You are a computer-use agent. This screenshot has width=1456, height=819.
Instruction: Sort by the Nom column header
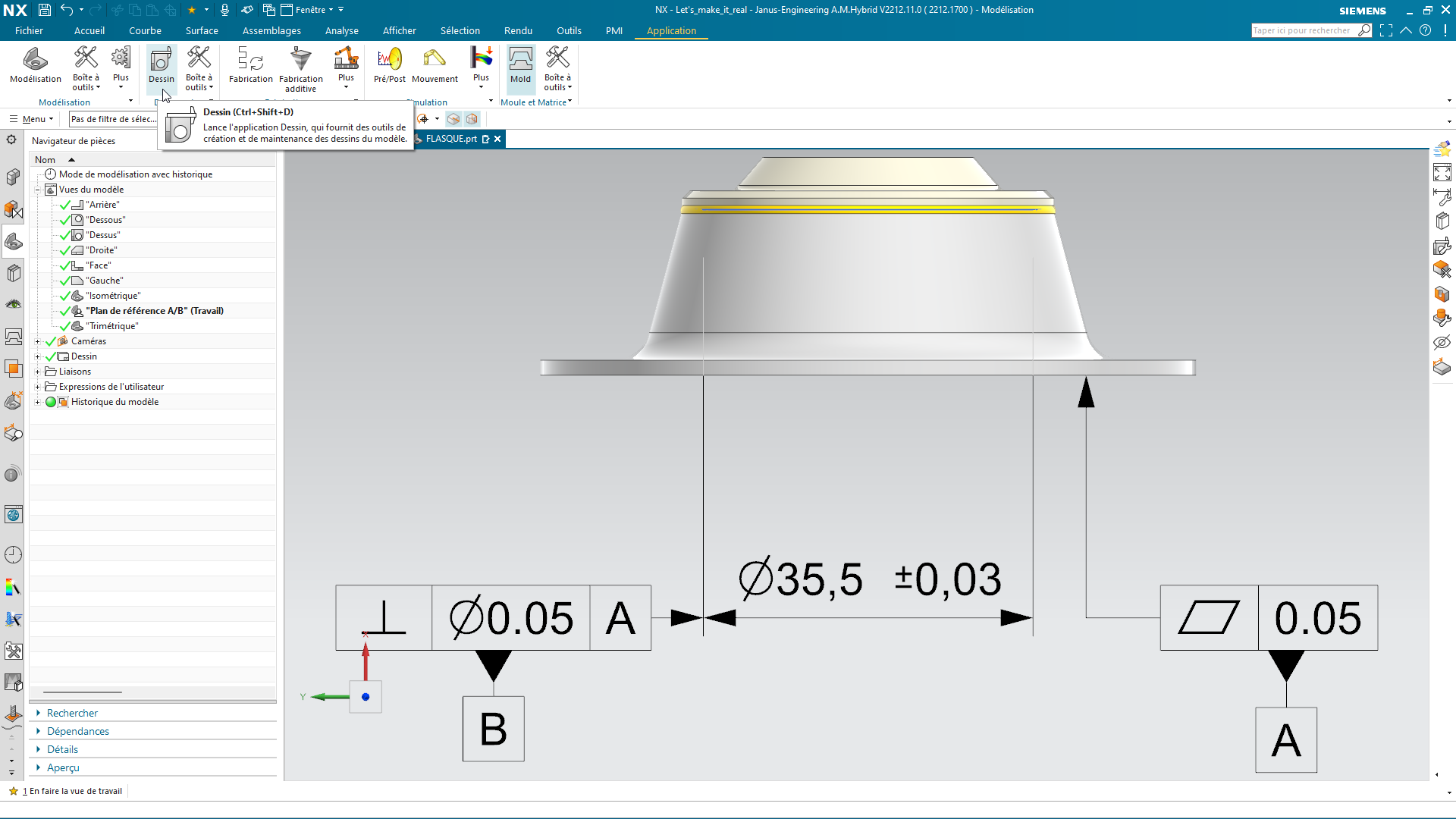pyautogui.click(x=152, y=160)
